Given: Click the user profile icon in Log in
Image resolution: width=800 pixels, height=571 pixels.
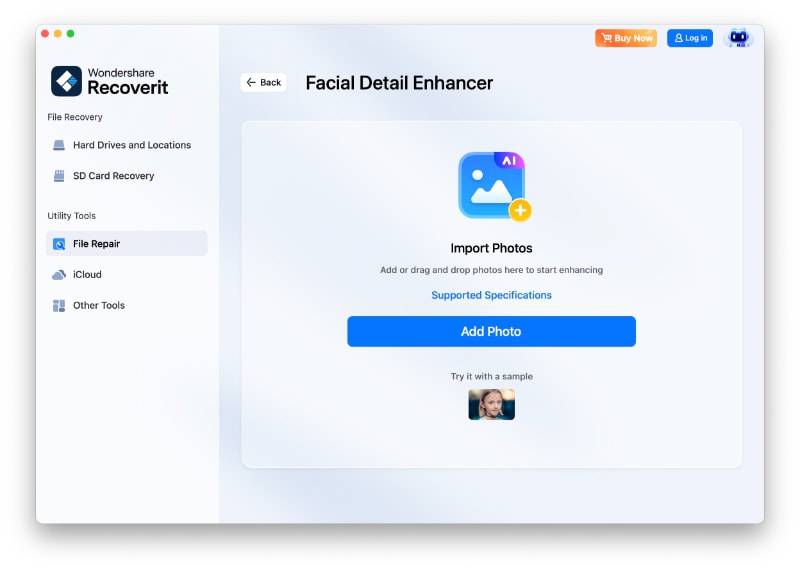Looking at the screenshot, I should click(x=678, y=38).
